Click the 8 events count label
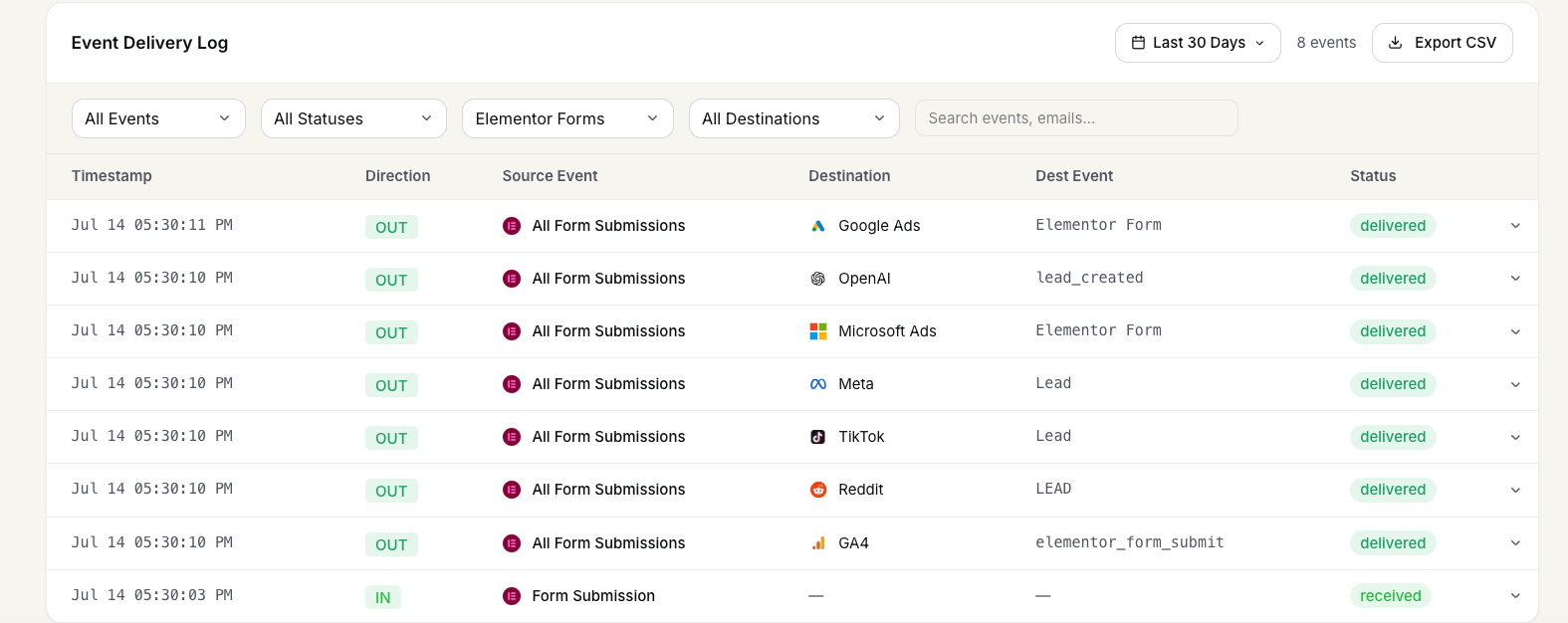Screen dimensions: 1568x623 (x=1326, y=43)
